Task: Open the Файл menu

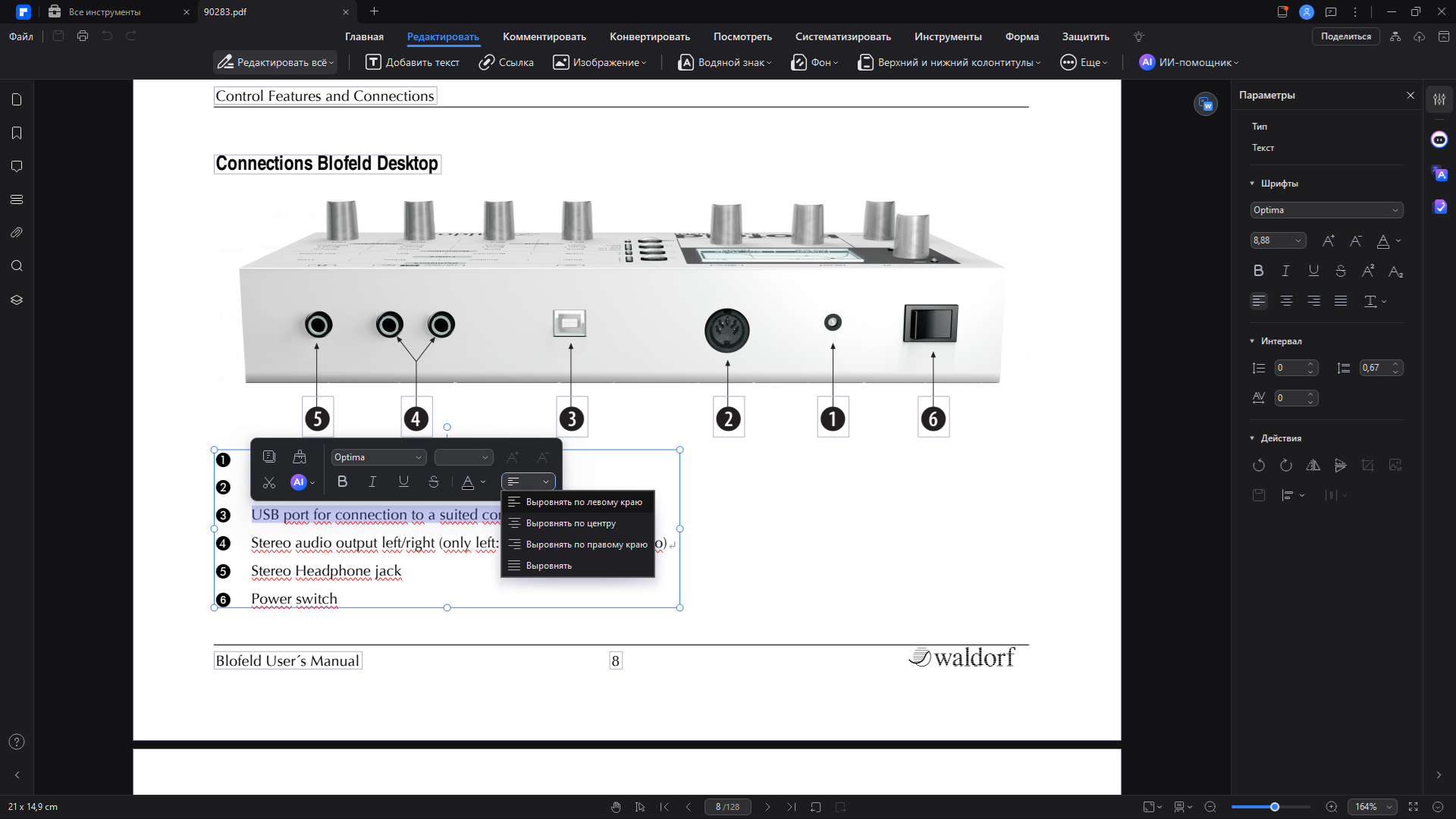Action: point(21,36)
